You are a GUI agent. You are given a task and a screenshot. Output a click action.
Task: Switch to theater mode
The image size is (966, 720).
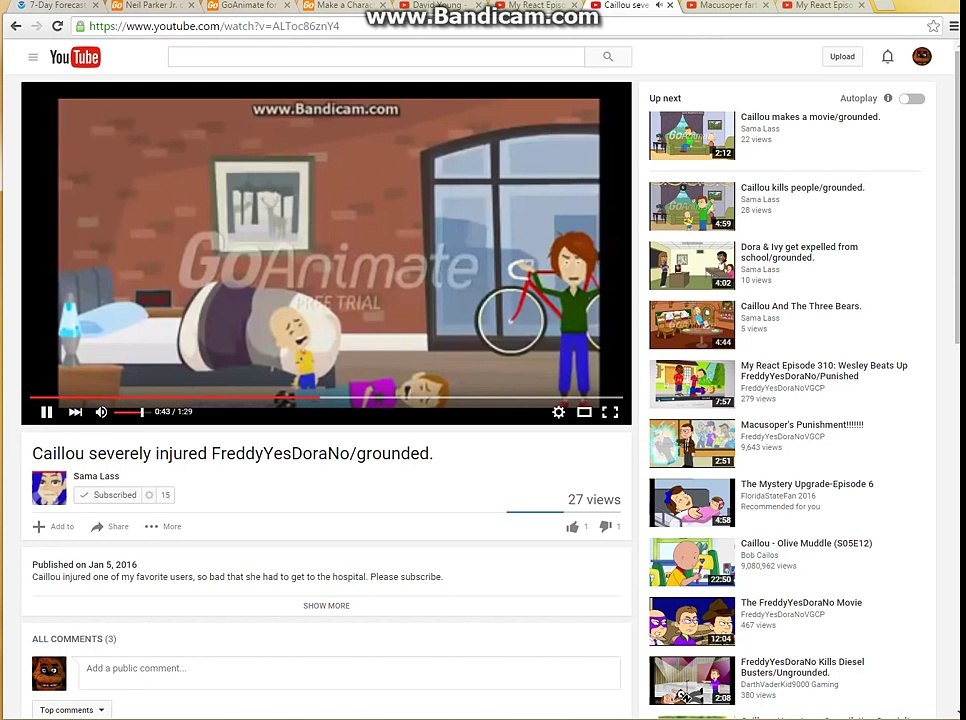tap(584, 412)
